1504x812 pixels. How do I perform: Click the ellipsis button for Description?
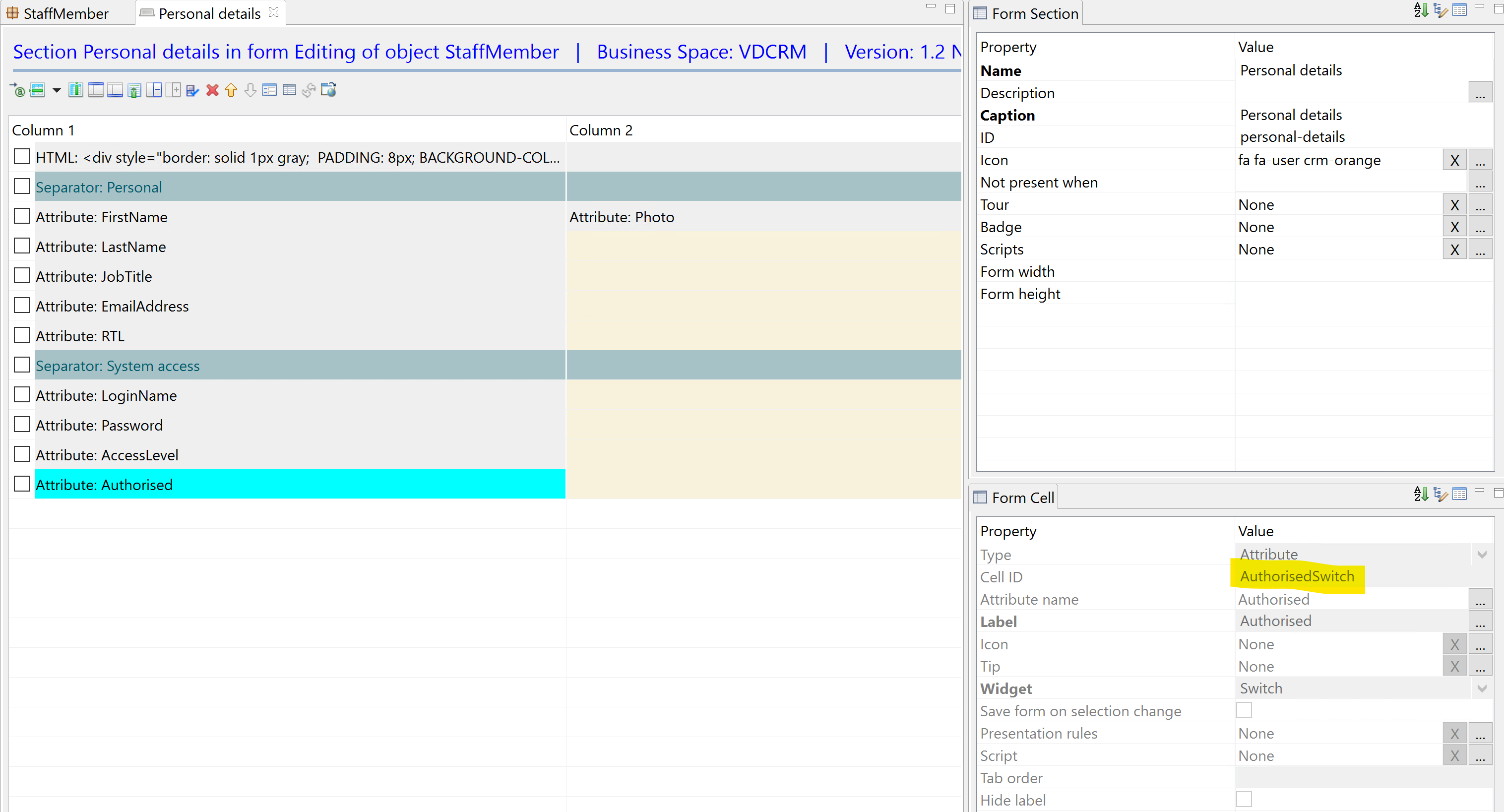point(1480,93)
